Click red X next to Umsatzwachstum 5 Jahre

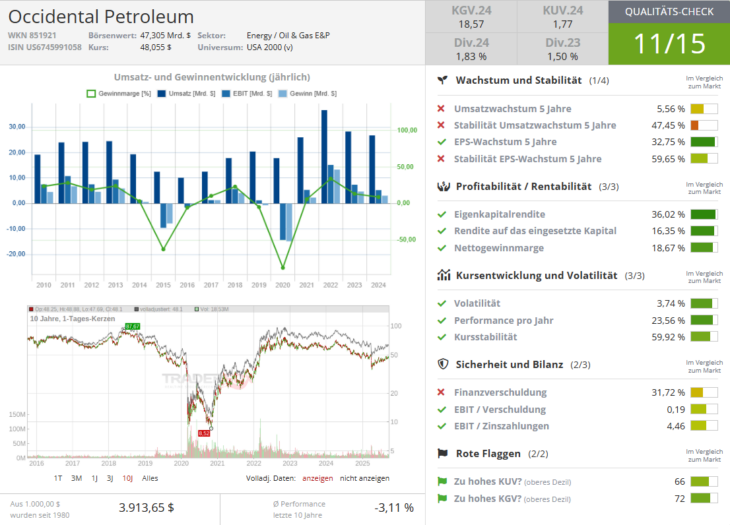[x=441, y=108]
